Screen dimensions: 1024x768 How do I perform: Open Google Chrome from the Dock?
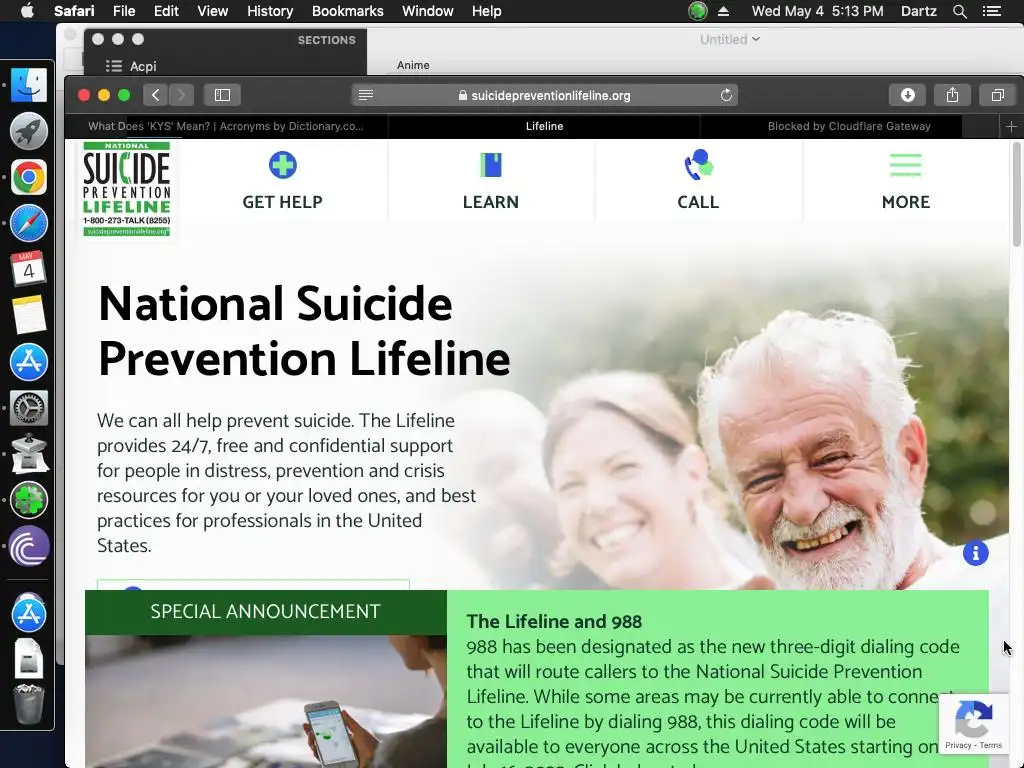click(x=29, y=177)
